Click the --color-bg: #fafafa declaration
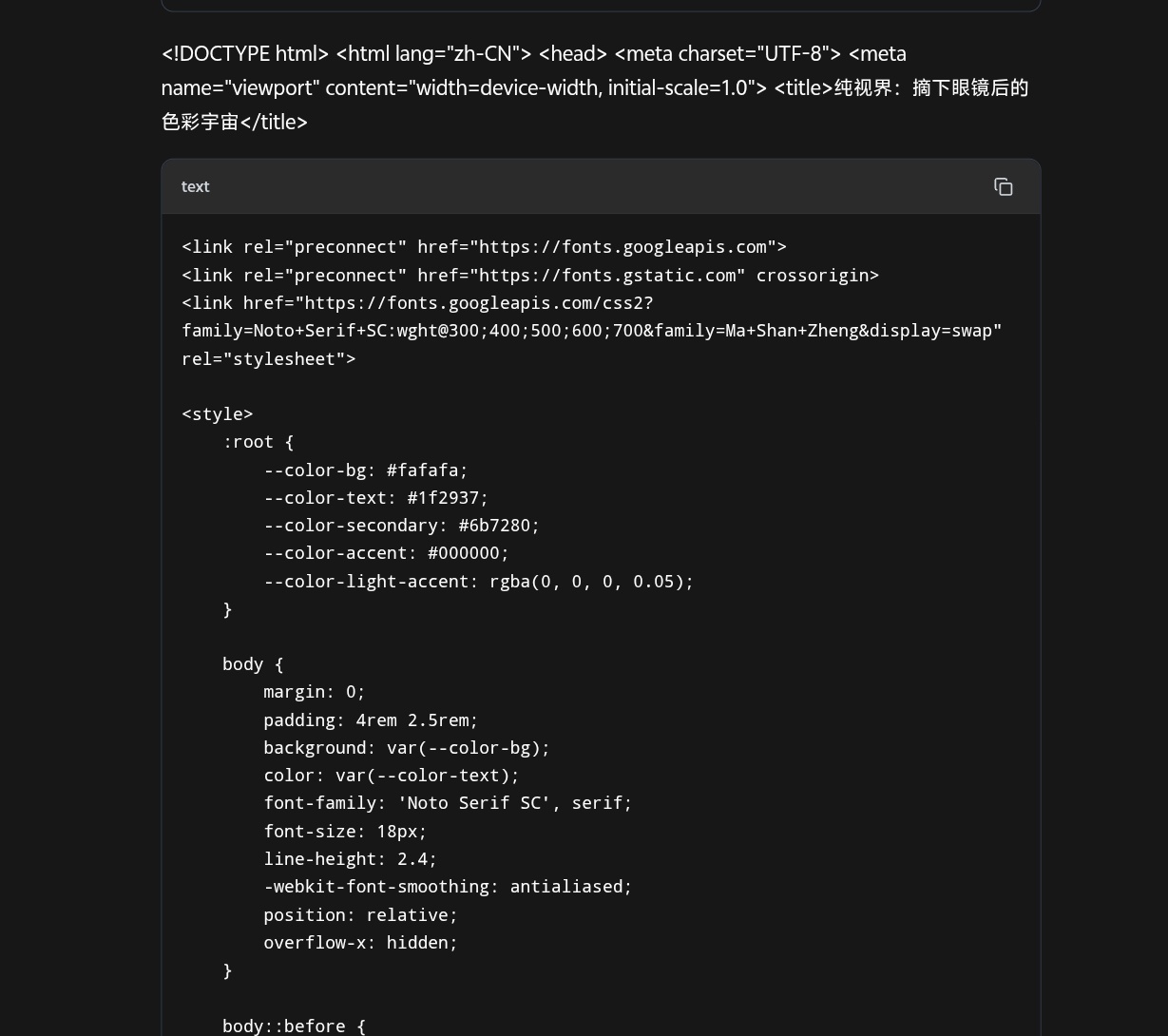Image resolution: width=1168 pixels, height=1036 pixels. [x=366, y=470]
